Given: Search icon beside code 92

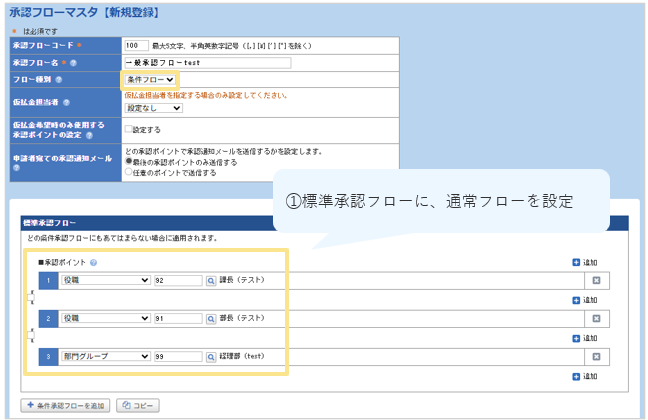Looking at the screenshot, I should point(211,281).
